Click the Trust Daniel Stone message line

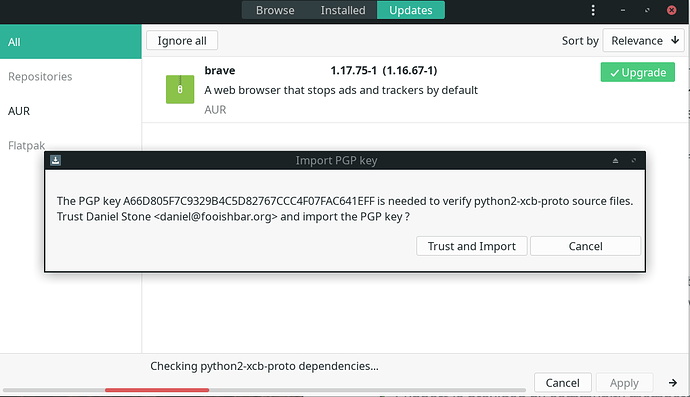(x=233, y=217)
